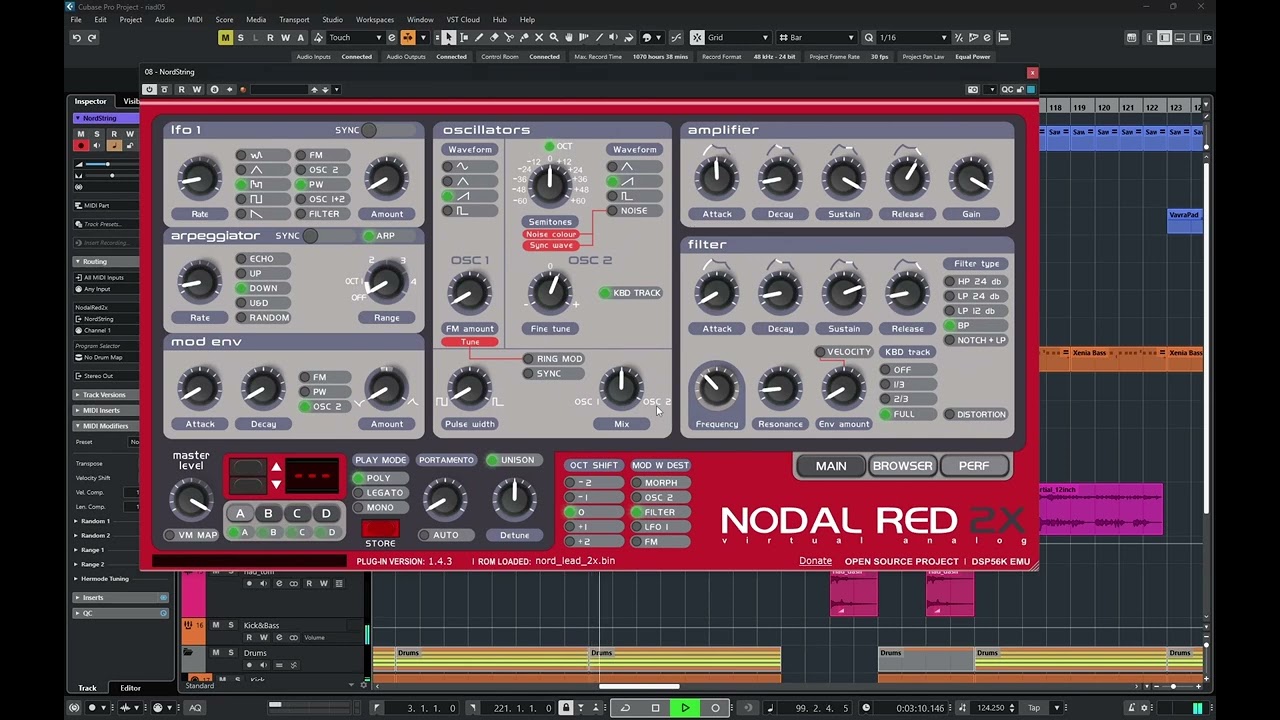Select the Glue tool
This screenshot has height=720, width=1280.
point(524,38)
